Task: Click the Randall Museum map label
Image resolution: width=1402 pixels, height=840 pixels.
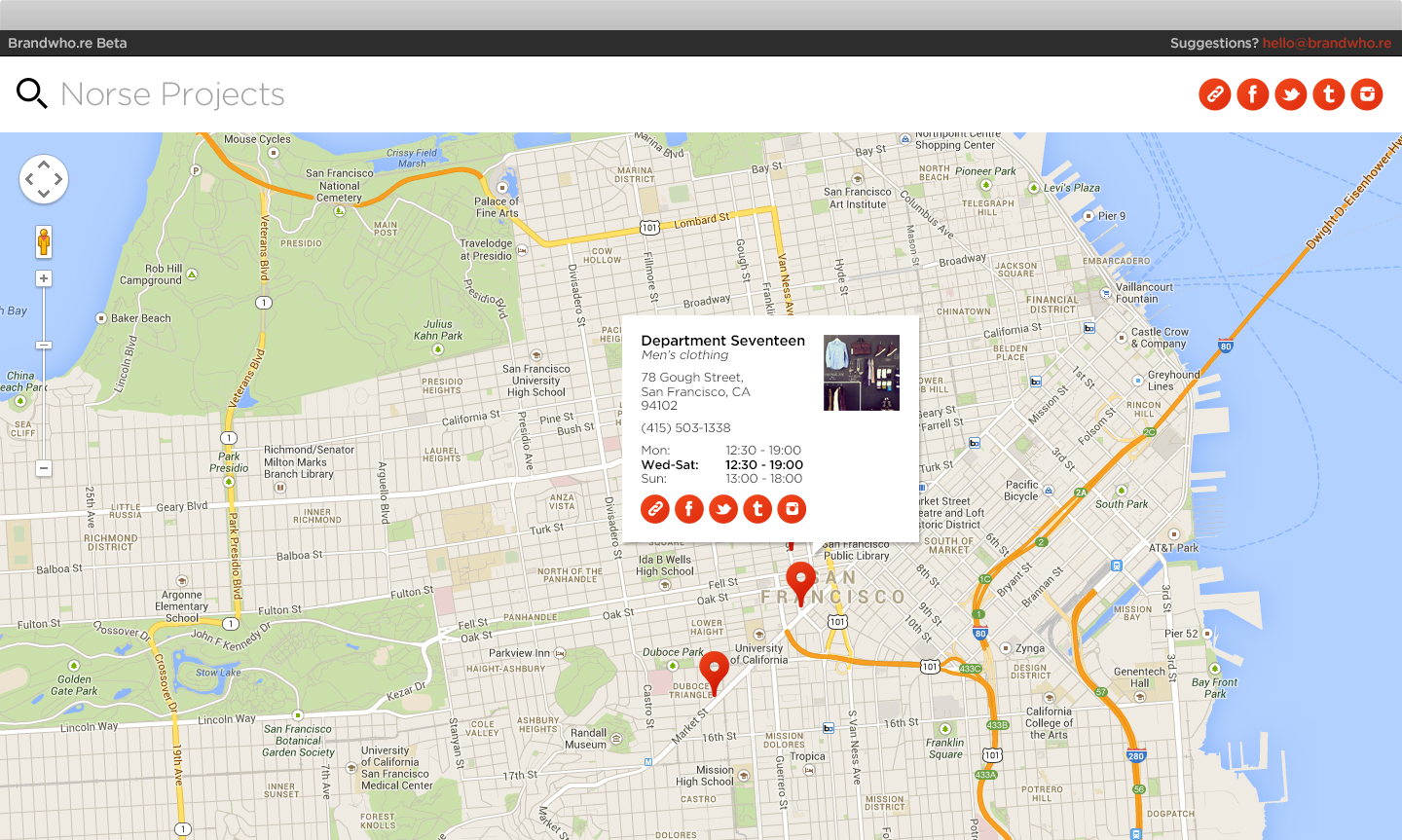Action: pos(588,739)
